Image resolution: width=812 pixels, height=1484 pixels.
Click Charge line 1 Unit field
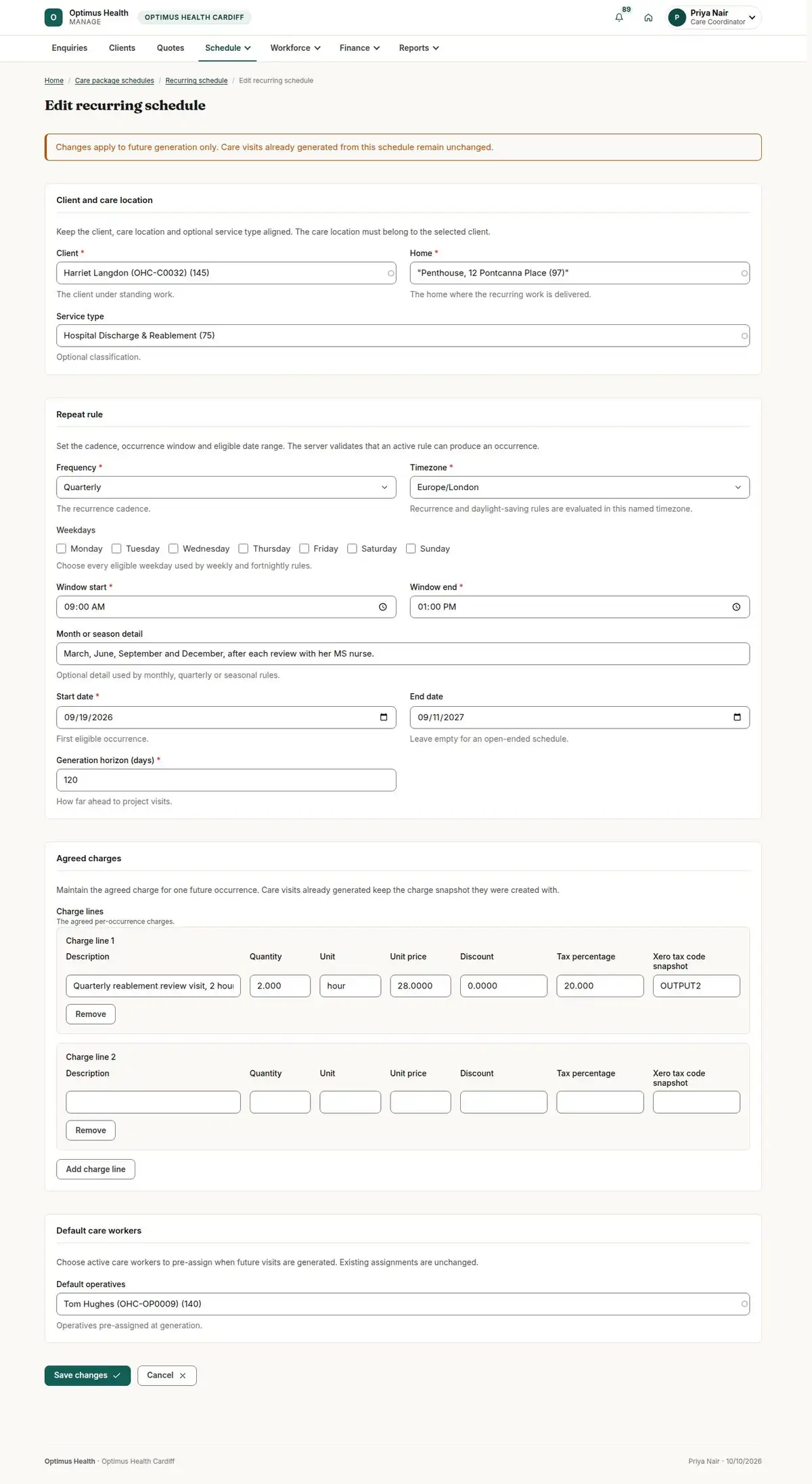click(351, 986)
